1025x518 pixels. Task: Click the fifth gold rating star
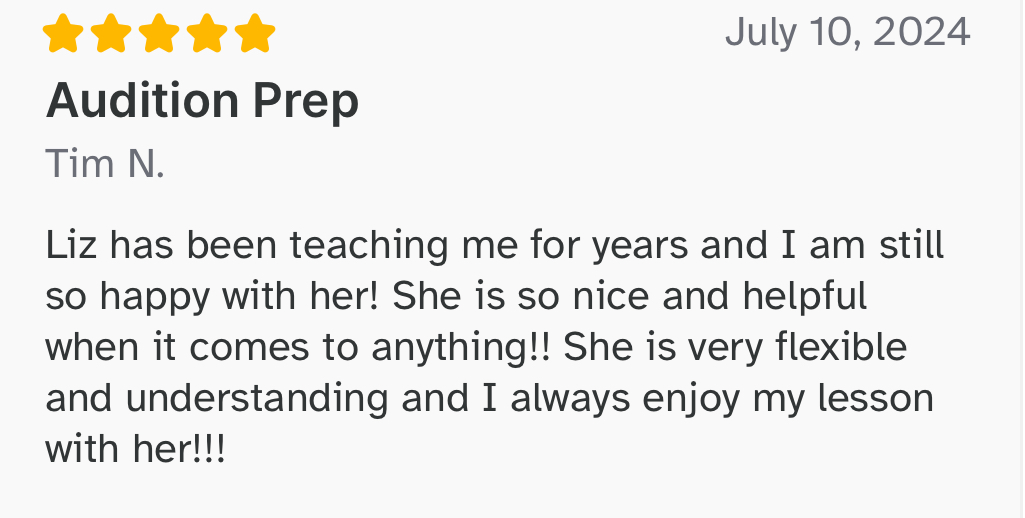254,33
